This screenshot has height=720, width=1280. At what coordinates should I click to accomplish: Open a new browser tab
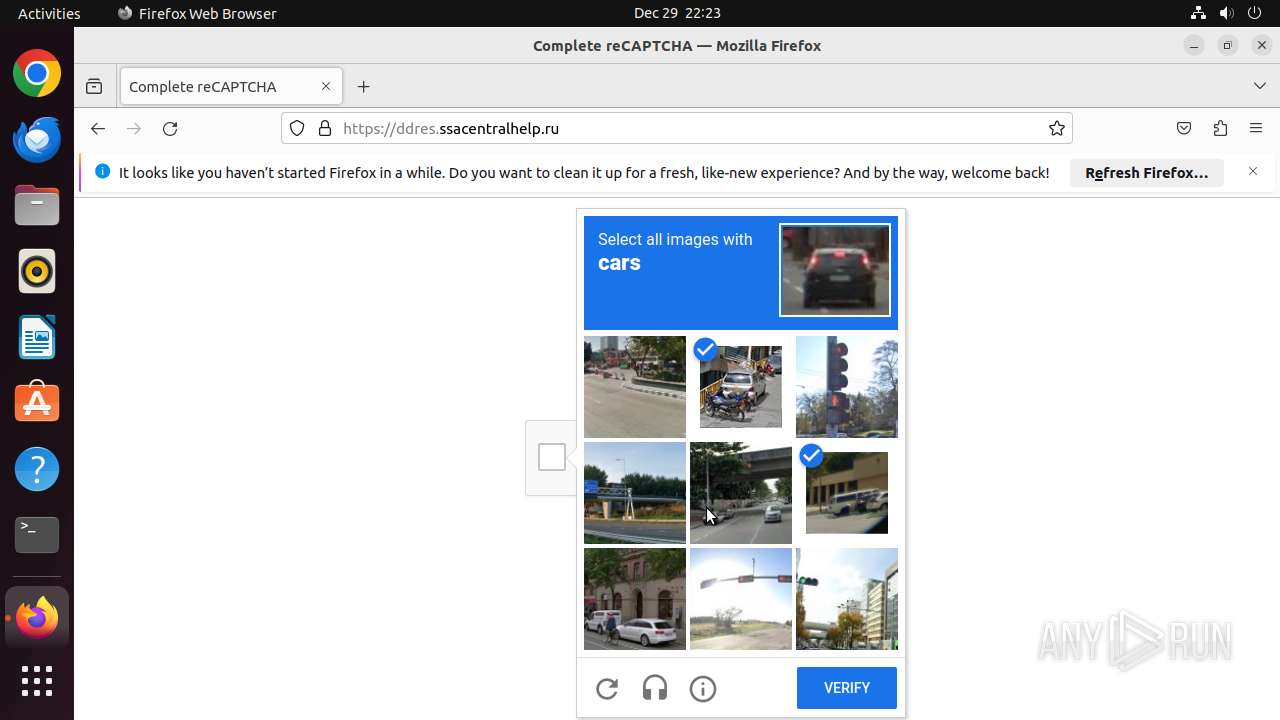tap(363, 87)
